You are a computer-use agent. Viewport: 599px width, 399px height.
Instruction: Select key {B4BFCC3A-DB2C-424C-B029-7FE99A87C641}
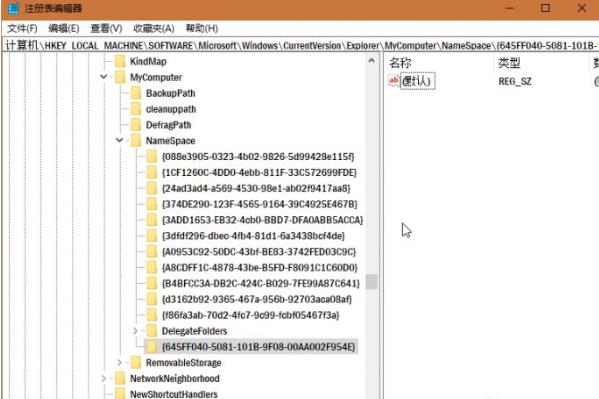pos(261,284)
